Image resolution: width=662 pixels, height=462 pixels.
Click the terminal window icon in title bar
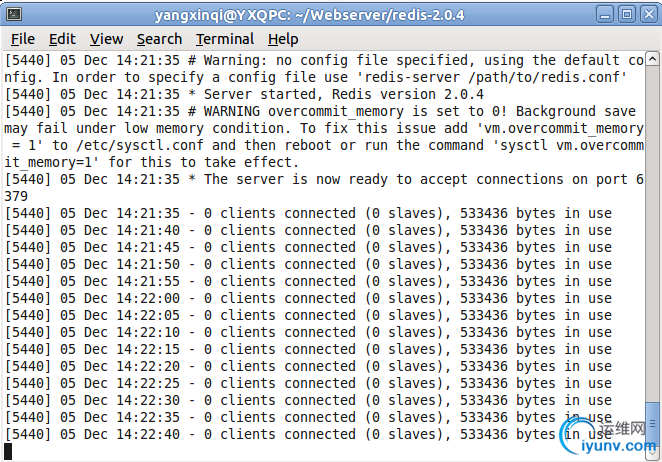pyautogui.click(x=14, y=14)
